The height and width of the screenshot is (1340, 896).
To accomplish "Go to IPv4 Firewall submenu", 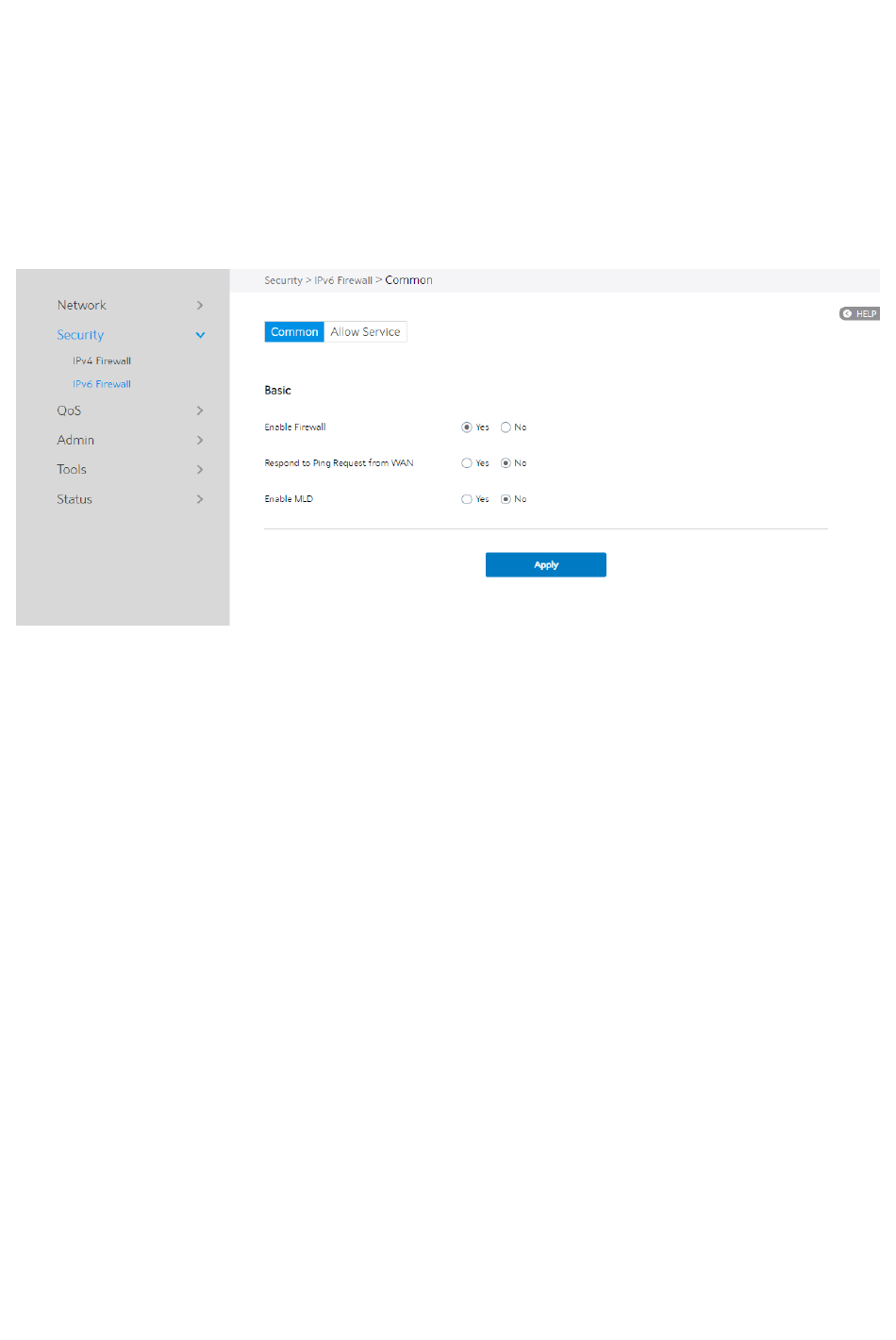I will [102, 360].
